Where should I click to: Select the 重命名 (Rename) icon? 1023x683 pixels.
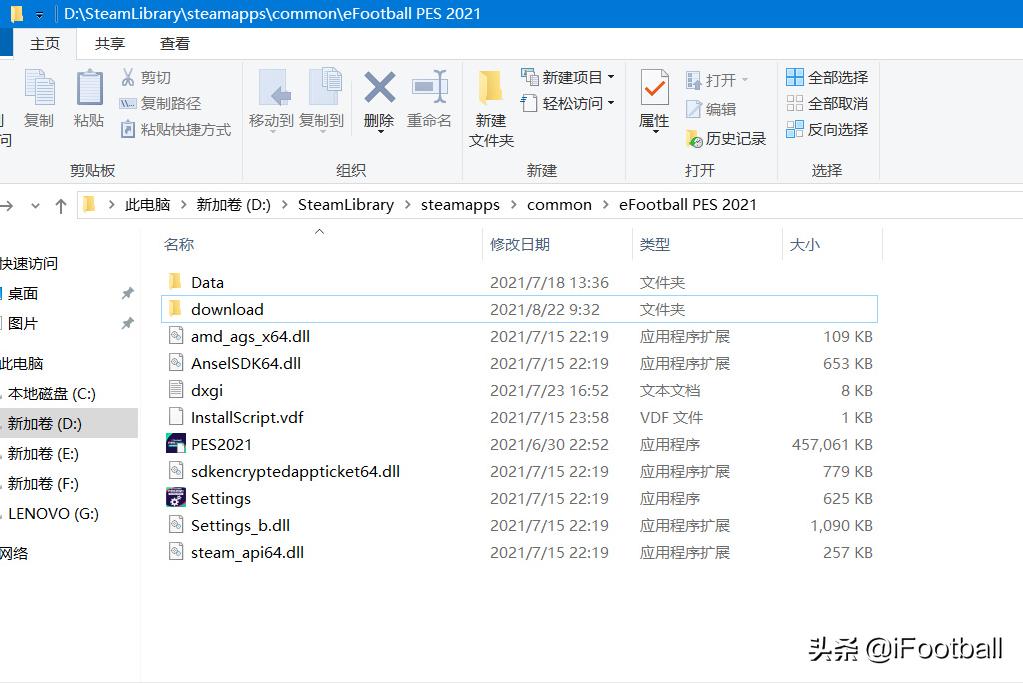429,100
